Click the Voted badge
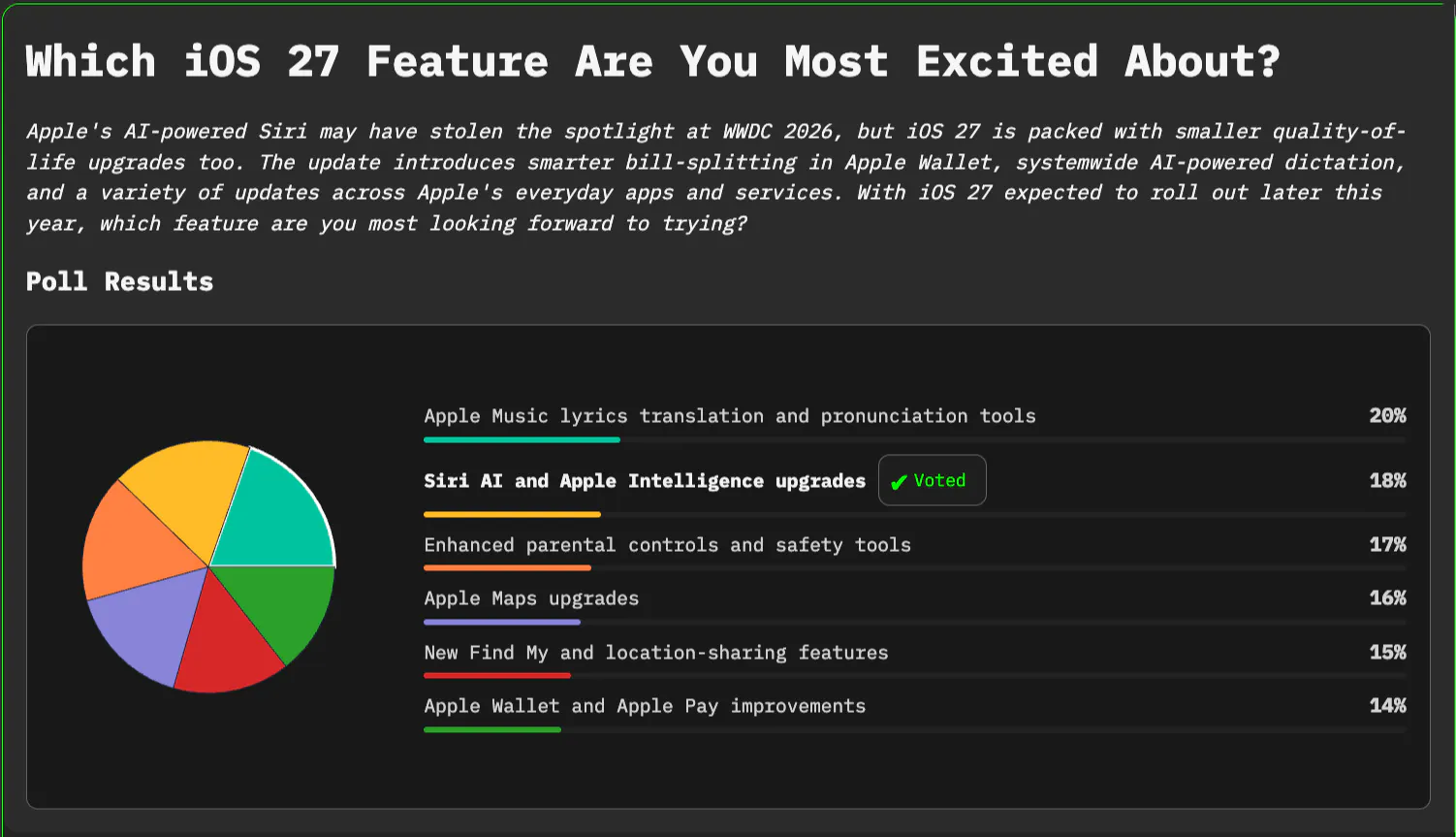The width and height of the screenshot is (1456, 837). point(932,480)
